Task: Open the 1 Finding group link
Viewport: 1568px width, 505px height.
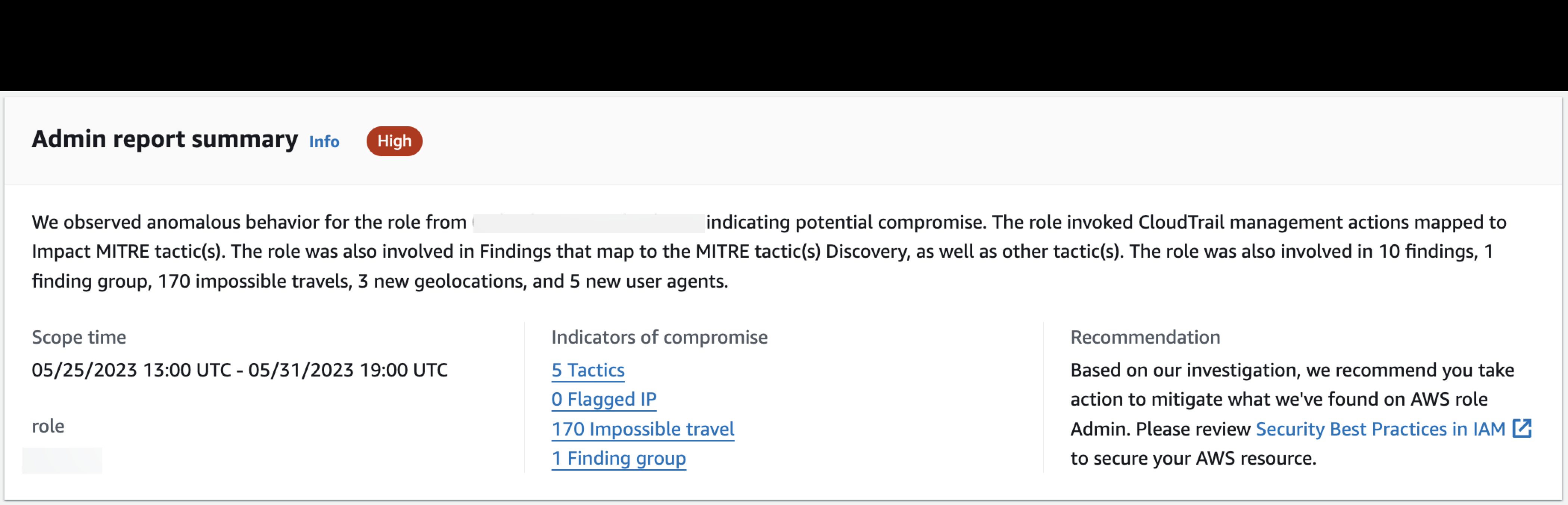Action: click(619, 458)
